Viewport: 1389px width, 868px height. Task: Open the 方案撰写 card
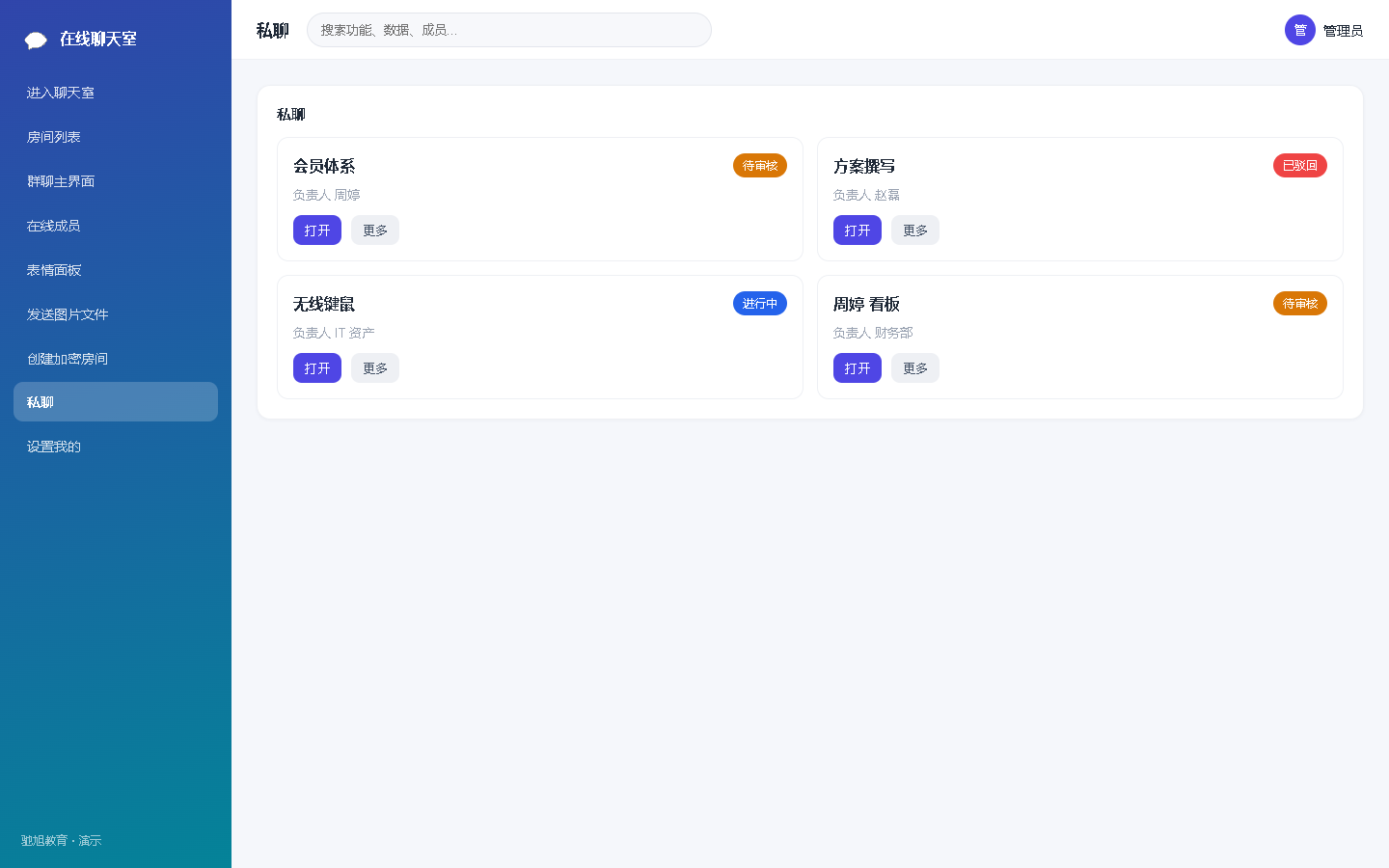858,231
